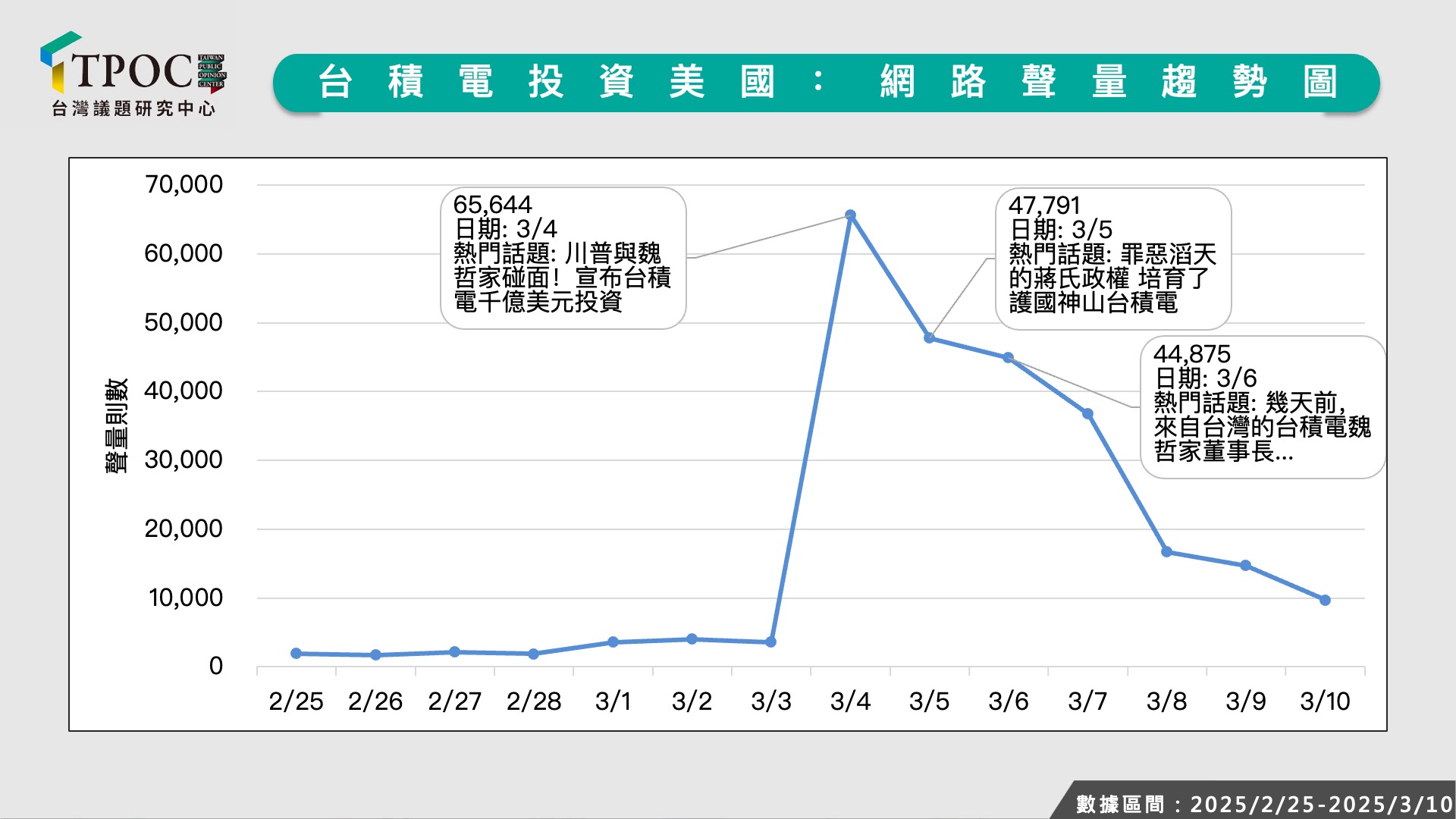Open the 44,875 callout for 3/6
Viewport: 1456px width, 819px height.
point(1262,407)
